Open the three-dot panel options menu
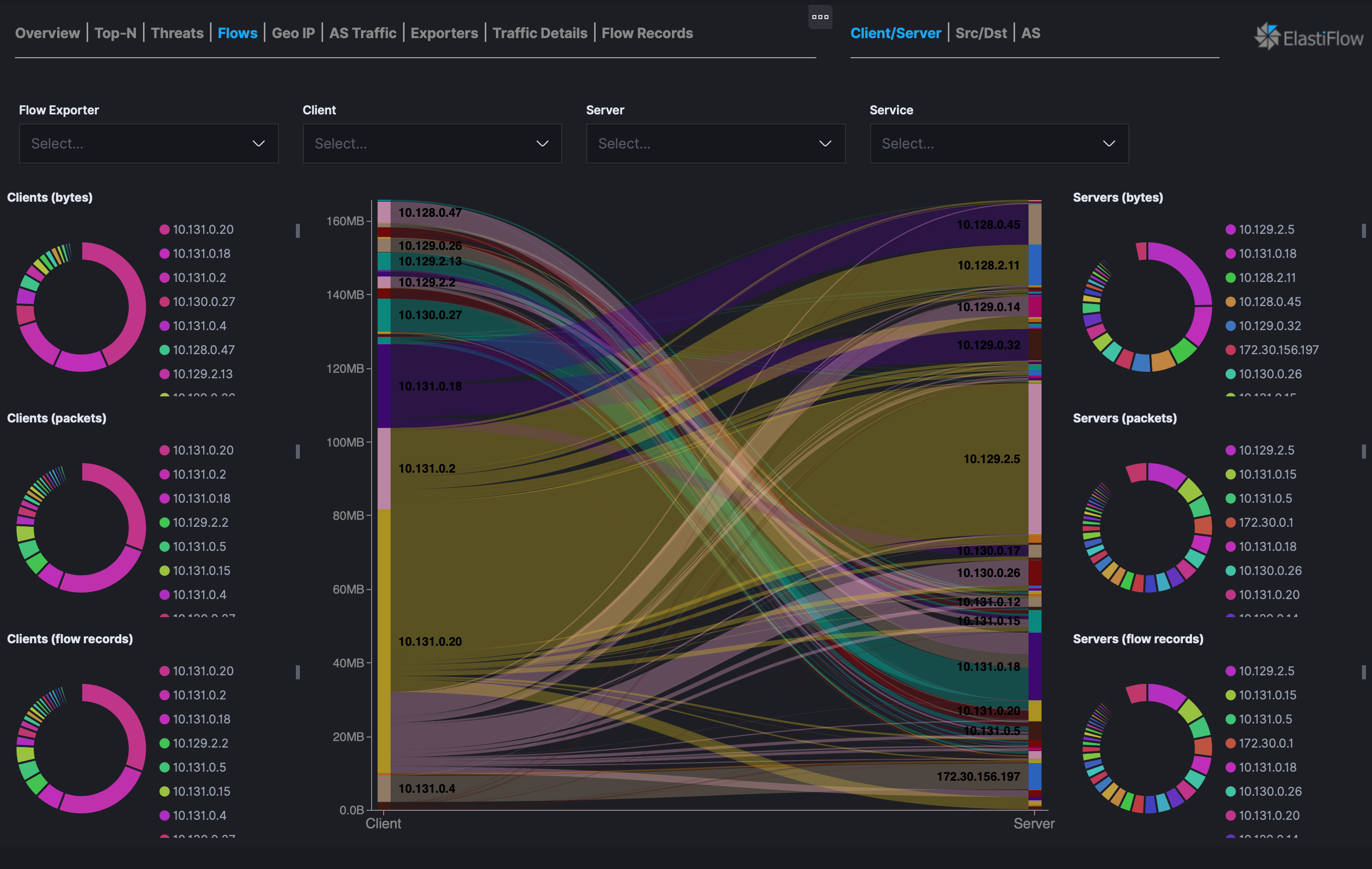Viewport: 1372px width, 869px height. (x=820, y=17)
